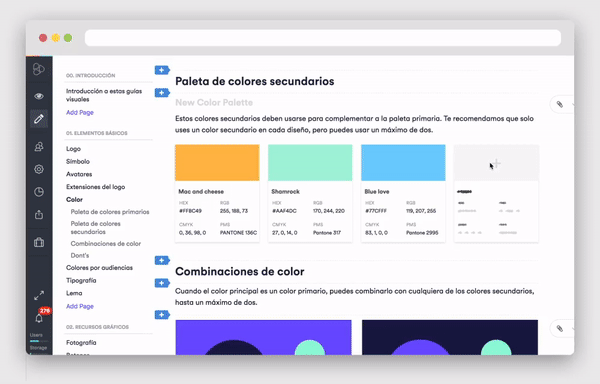600x384 pixels.
Task: Open the Lema page
Action: [x=74, y=293]
